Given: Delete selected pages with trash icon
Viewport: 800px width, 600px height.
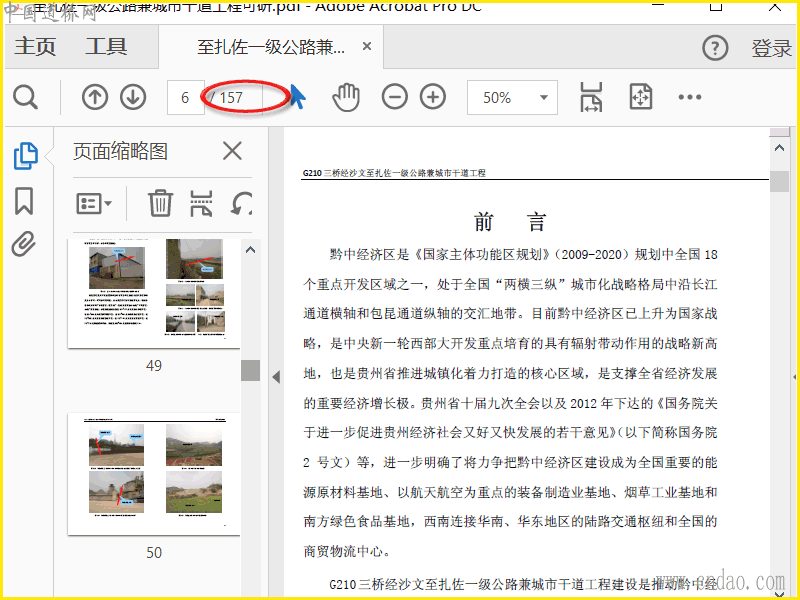Looking at the screenshot, I should coord(160,203).
